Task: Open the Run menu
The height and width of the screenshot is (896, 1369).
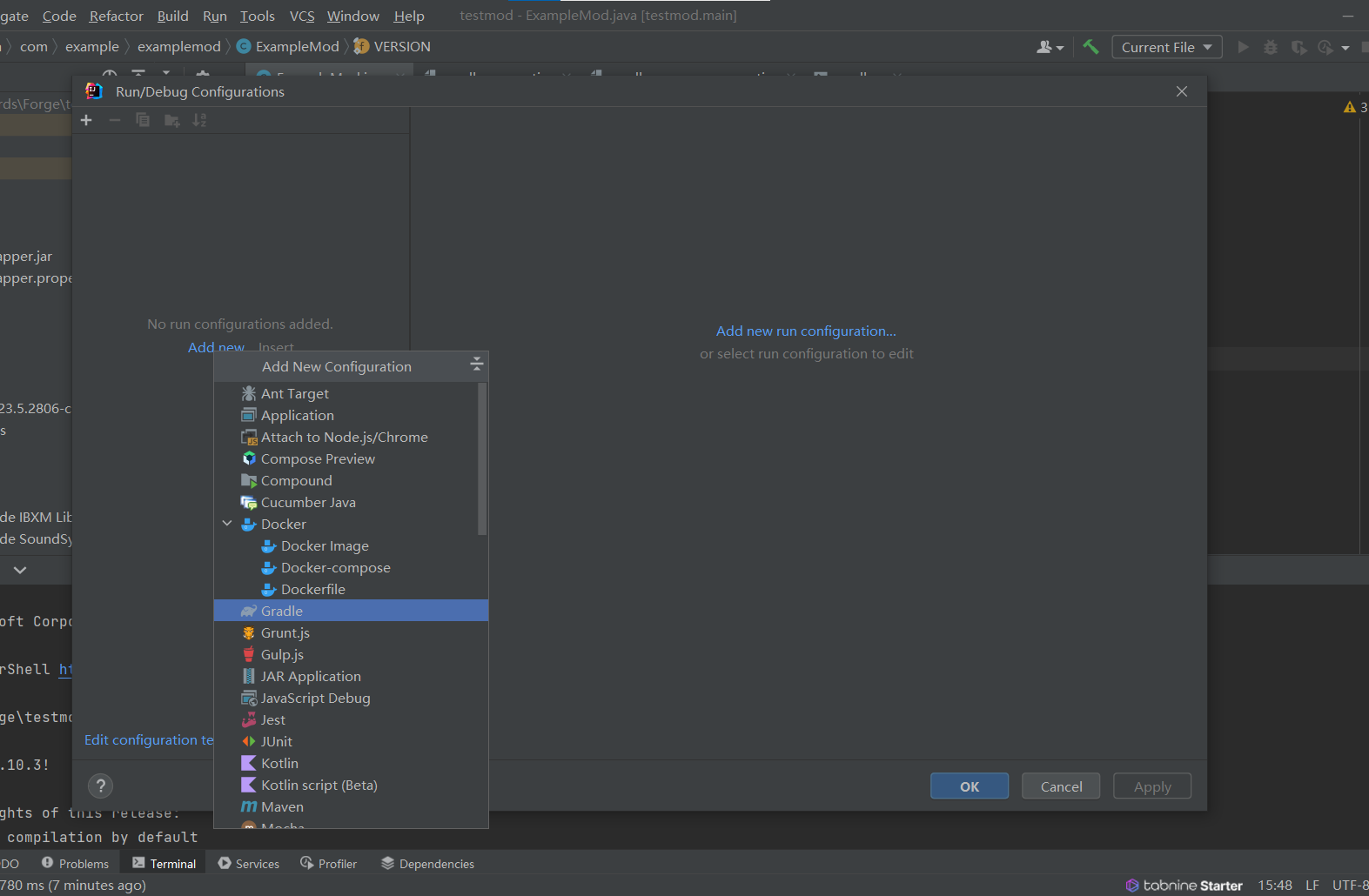Action: [x=214, y=16]
